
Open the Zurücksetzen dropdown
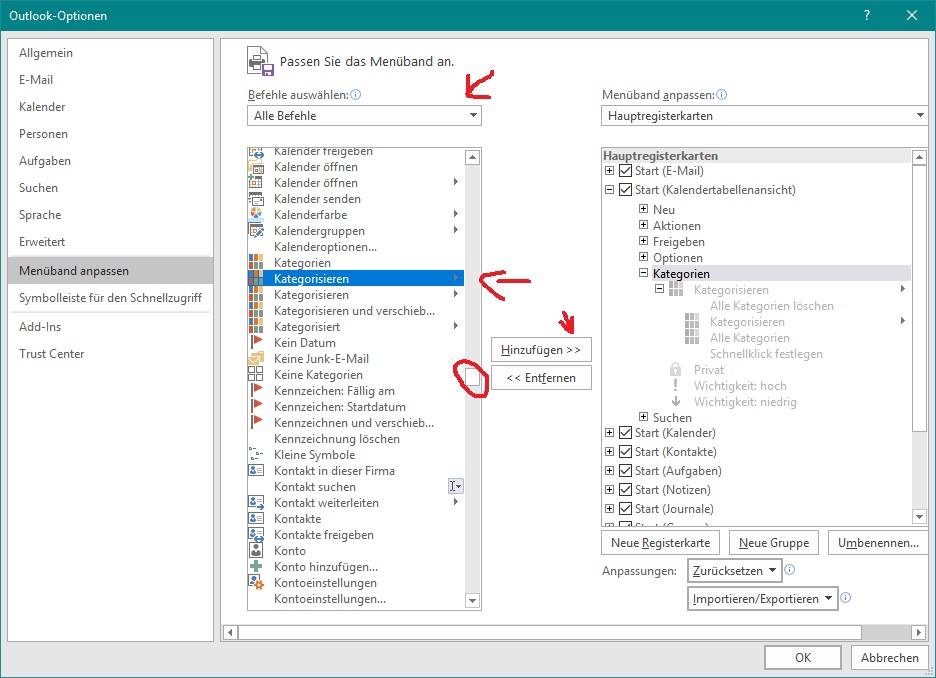coord(734,571)
